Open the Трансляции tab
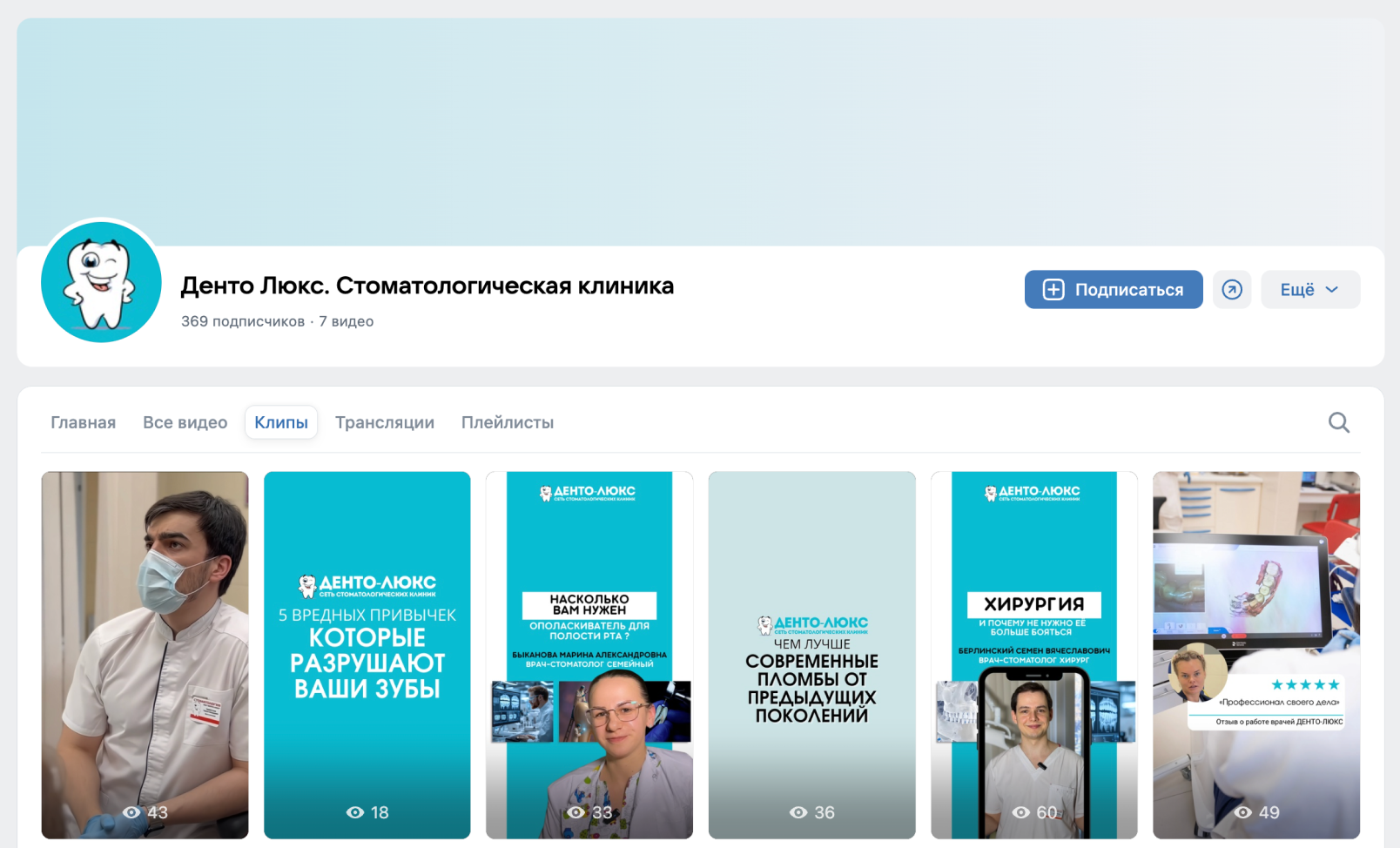The height and width of the screenshot is (848, 1400). click(385, 422)
